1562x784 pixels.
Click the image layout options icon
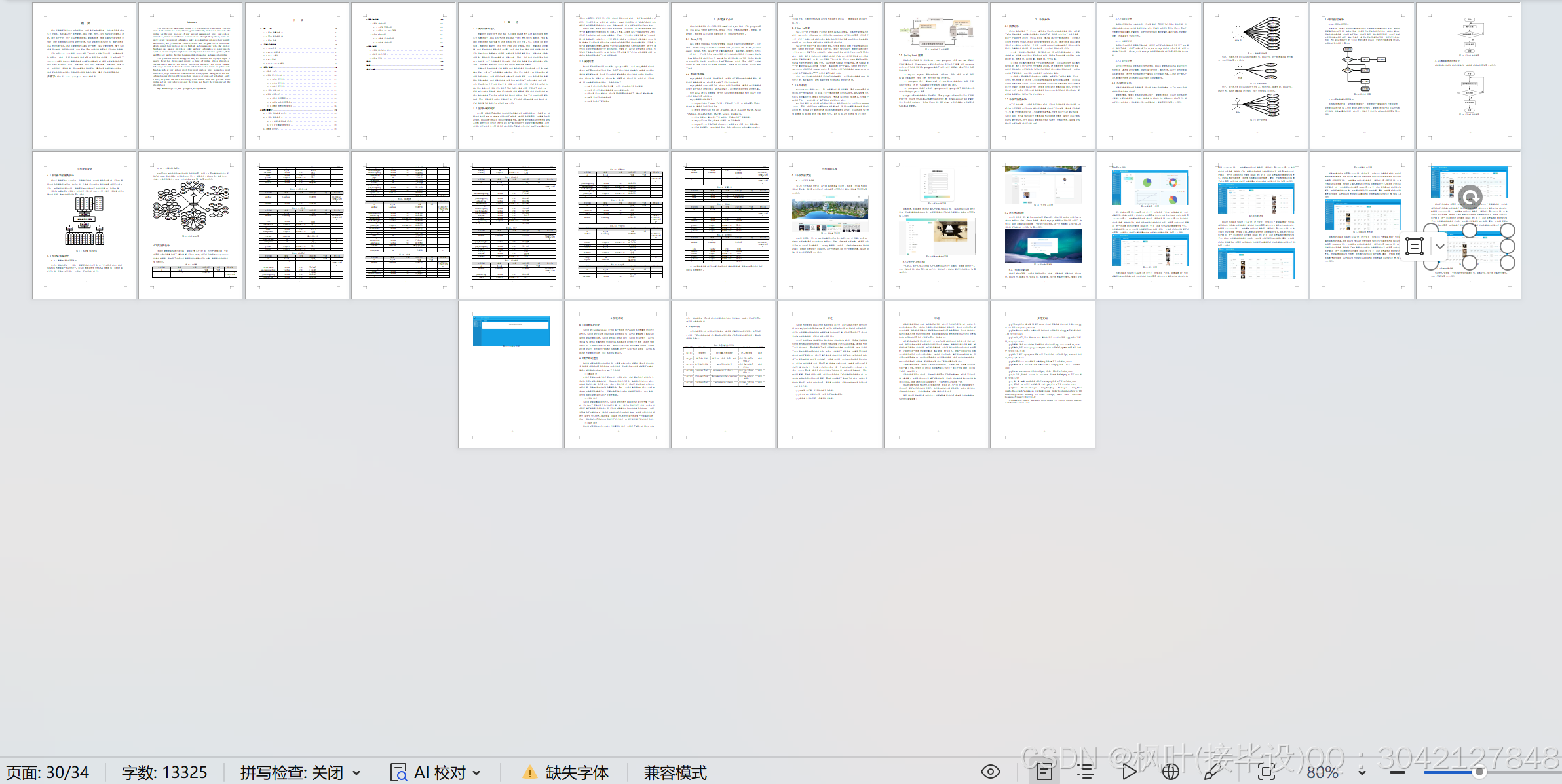click(x=1415, y=246)
